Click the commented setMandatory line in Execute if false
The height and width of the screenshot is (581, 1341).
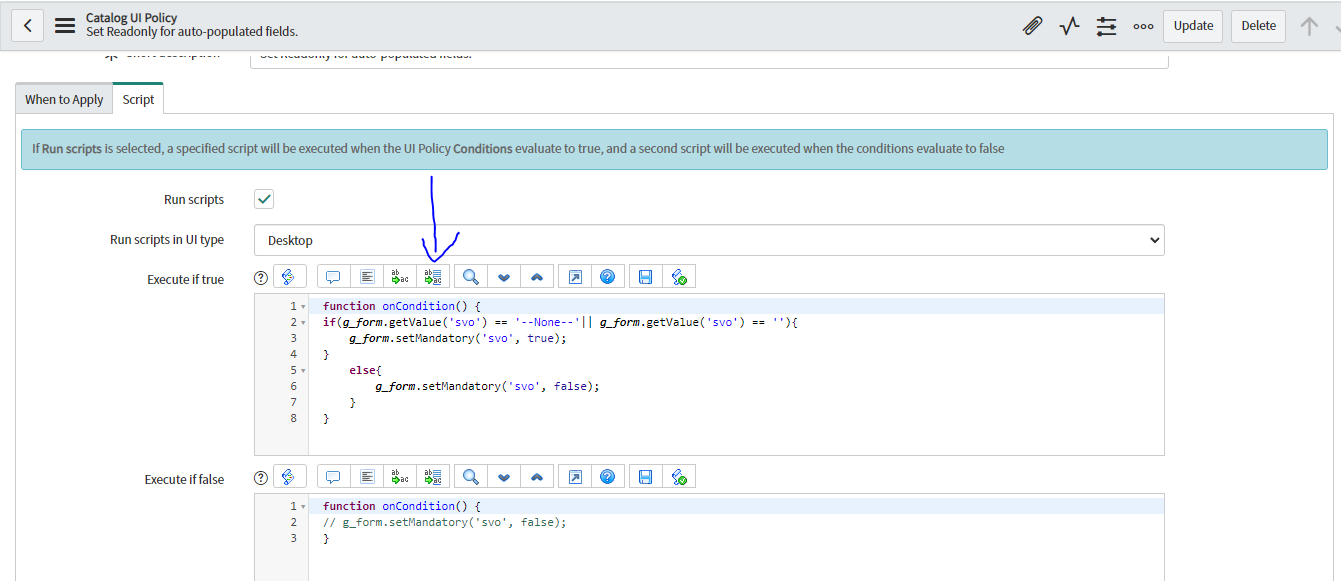[x=445, y=522]
